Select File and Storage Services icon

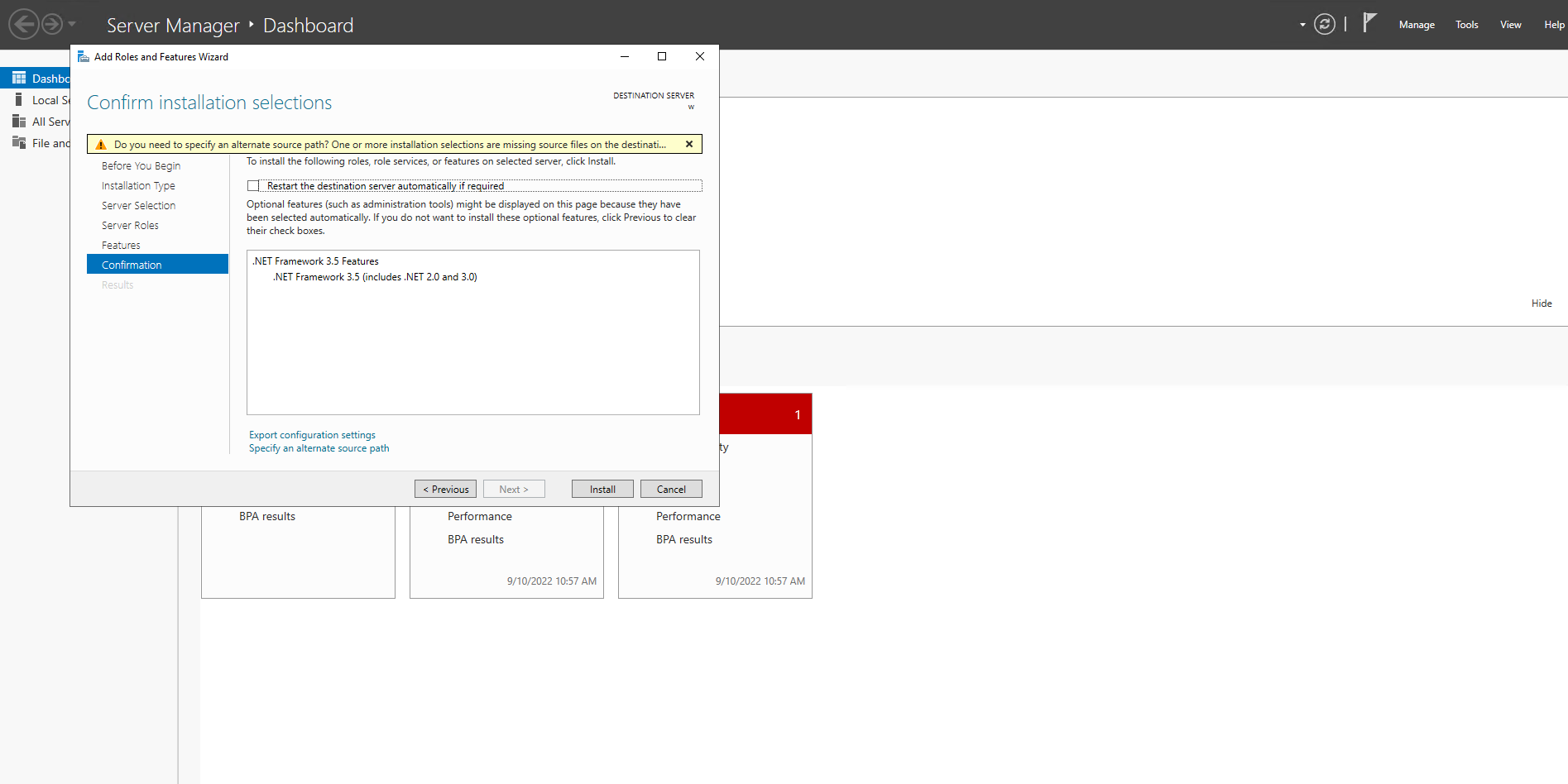pos(19,142)
